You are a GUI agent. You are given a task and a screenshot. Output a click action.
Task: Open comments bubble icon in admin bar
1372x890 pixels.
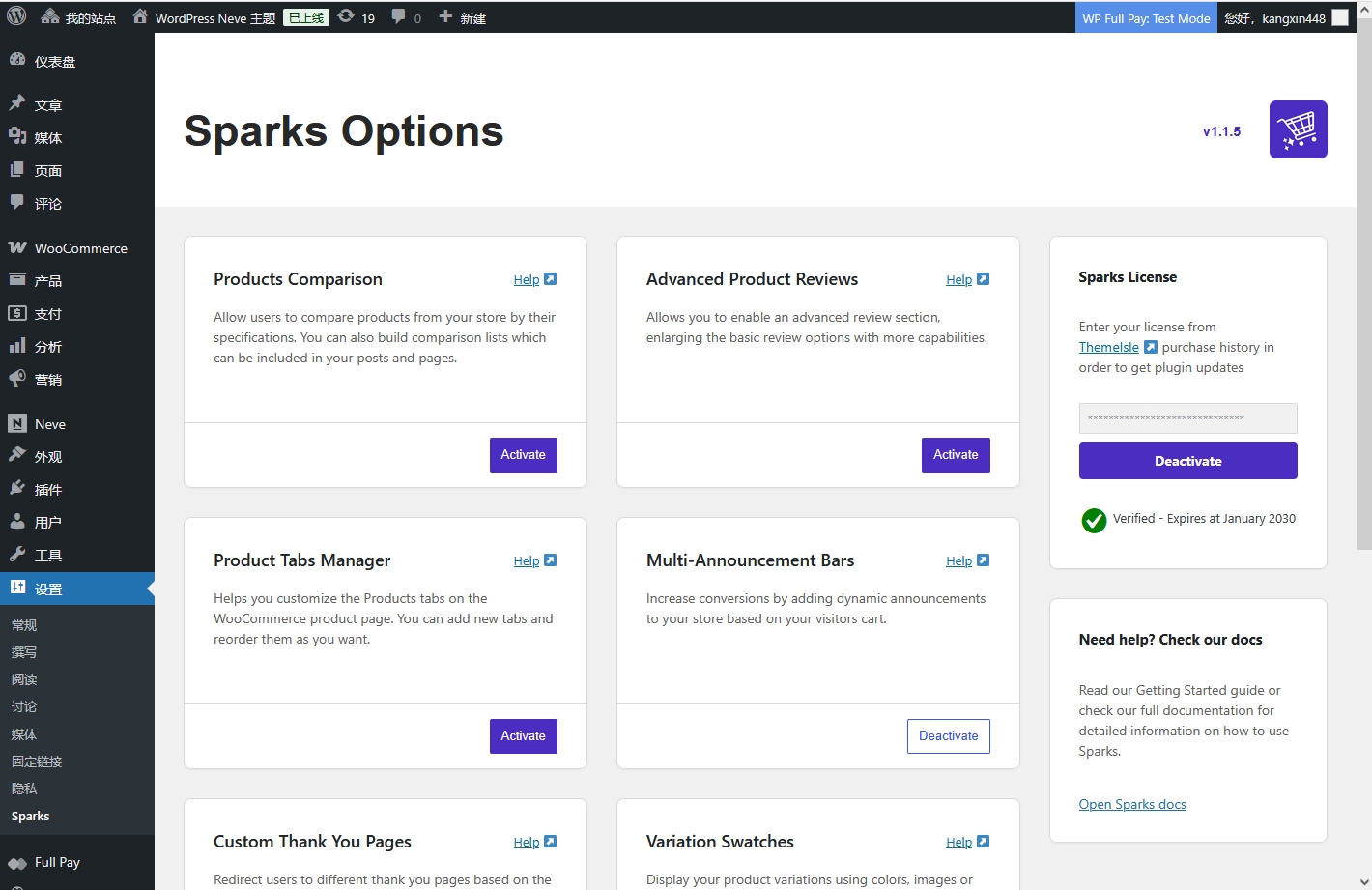click(406, 17)
